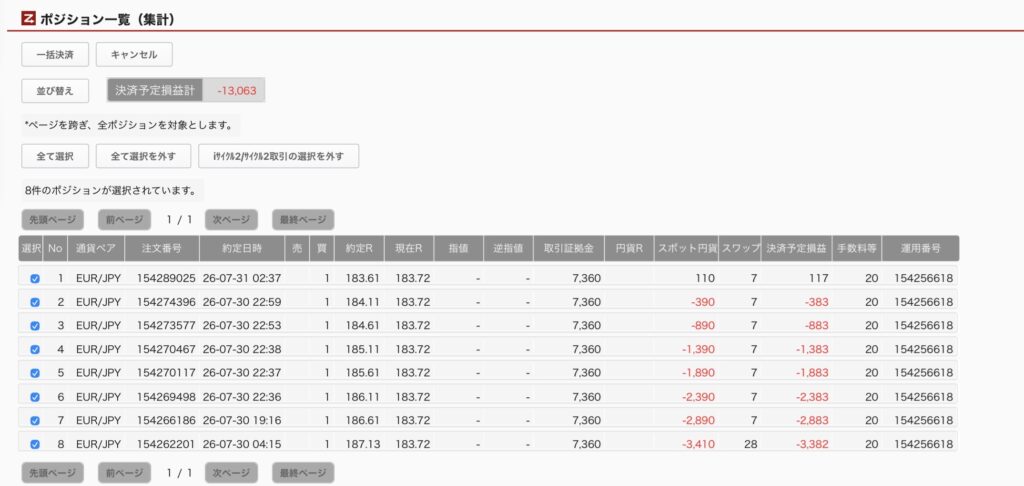Click the 手数料等 column header
Image resolution: width=1024 pixels, height=486 pixels.
point(857,248)
